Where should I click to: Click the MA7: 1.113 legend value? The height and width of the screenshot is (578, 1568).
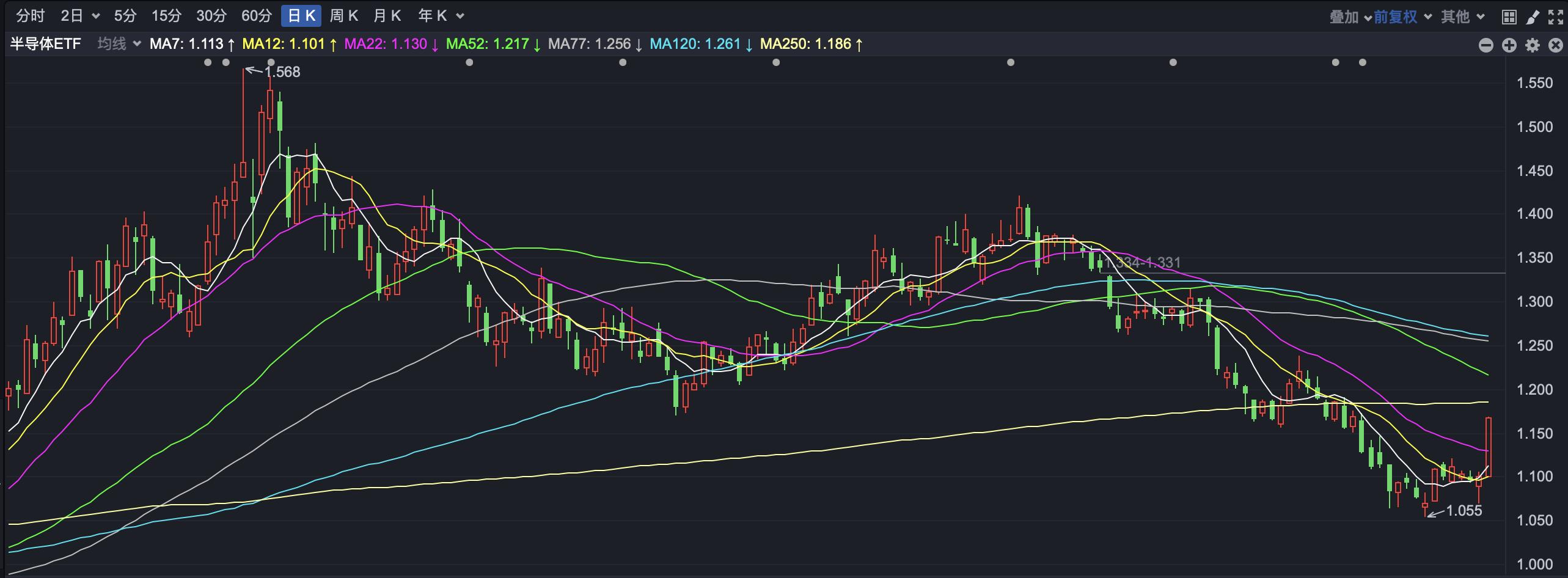(192, 44)
